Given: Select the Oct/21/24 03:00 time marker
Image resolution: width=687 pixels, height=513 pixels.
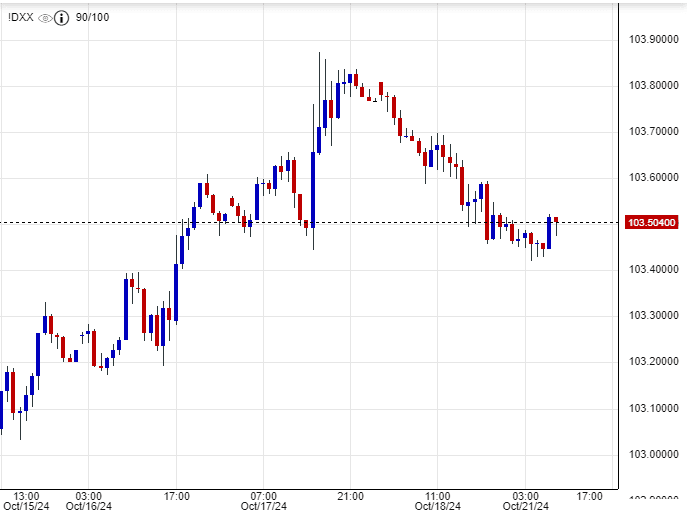Looking at the screenshot, I should click(x=526, y=500).
